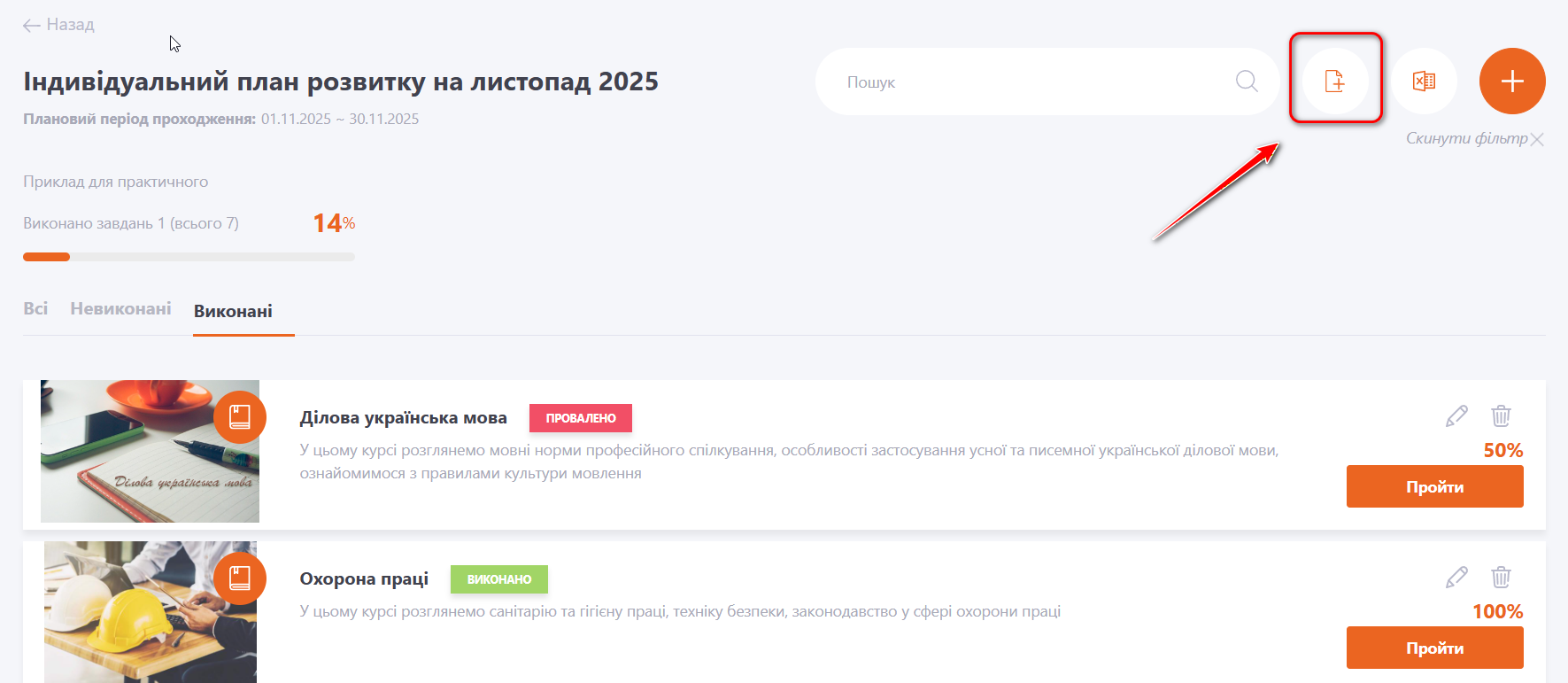Switch to the Невиконані tab
Image resolution: width=1568 pixels, height=683 pixels.
pyautogui.click(x=120, y=309)
